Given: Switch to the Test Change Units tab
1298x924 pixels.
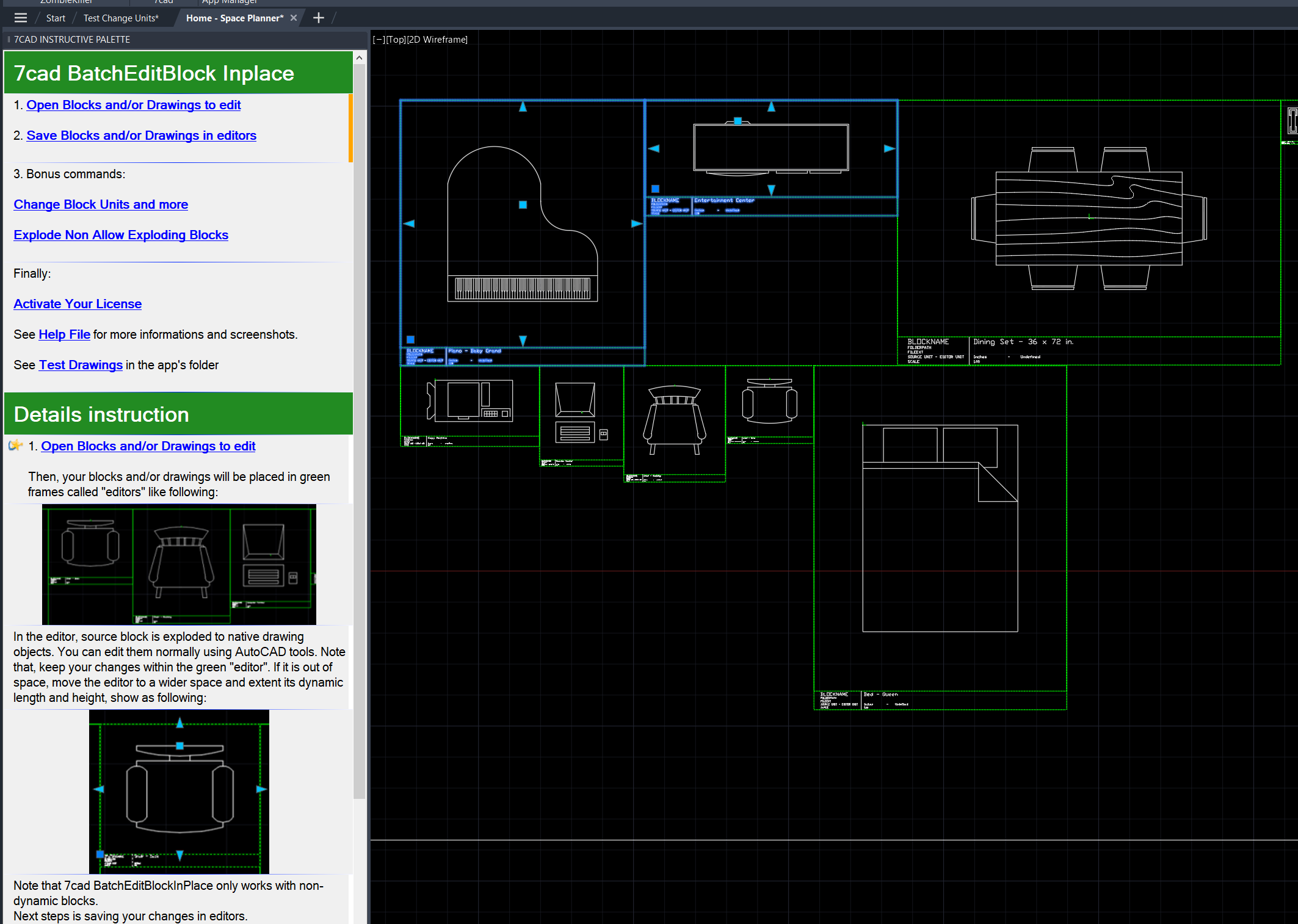Looking at the screenshot, I should 121,18.
